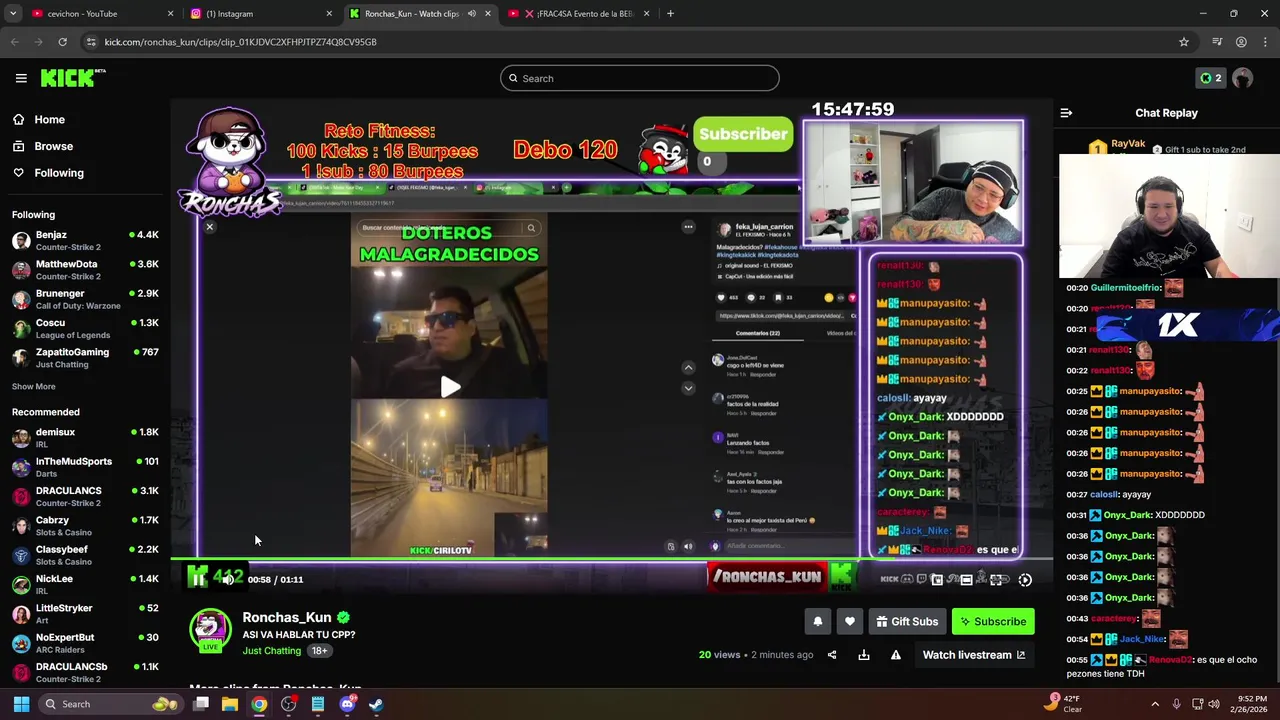
Task: Open a new browser tab
Action: [670, 14]
